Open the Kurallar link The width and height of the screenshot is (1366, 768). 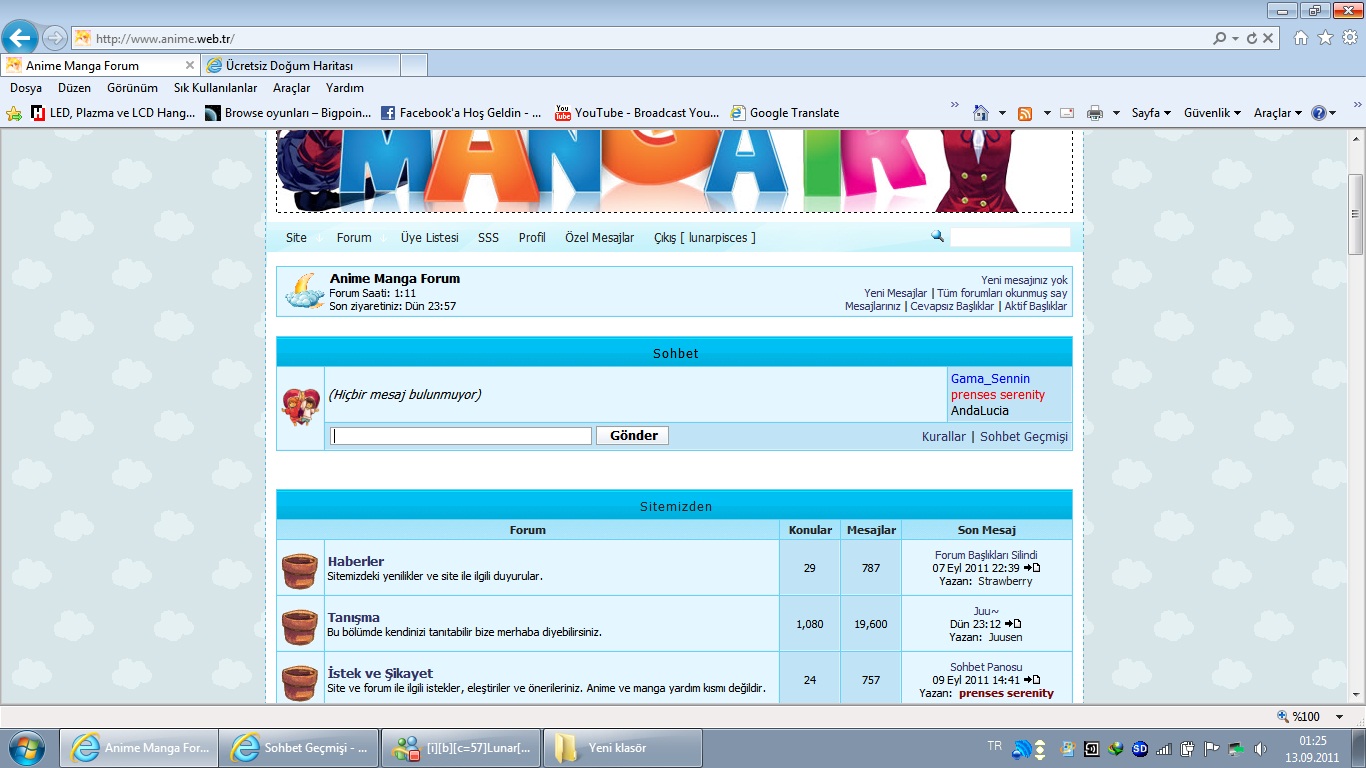(944, 437)
